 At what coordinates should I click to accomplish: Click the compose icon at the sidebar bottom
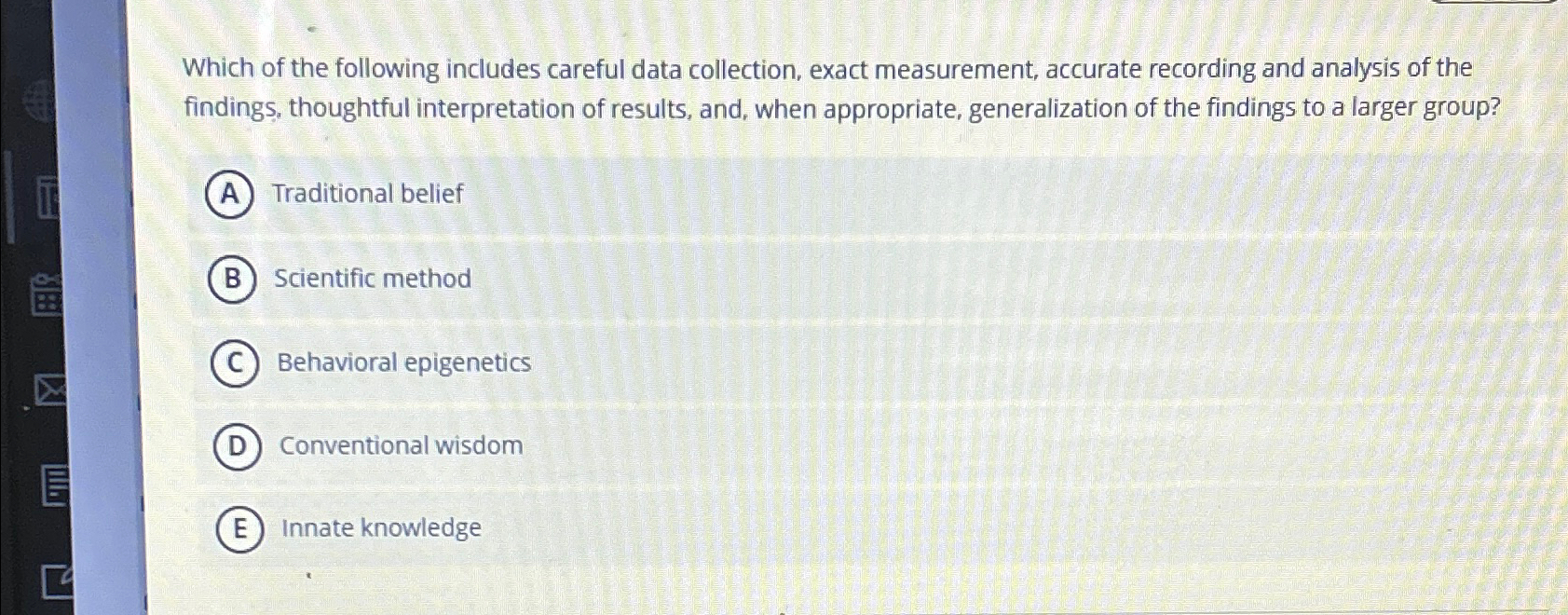pyautogui.click(x=58, y=584)
